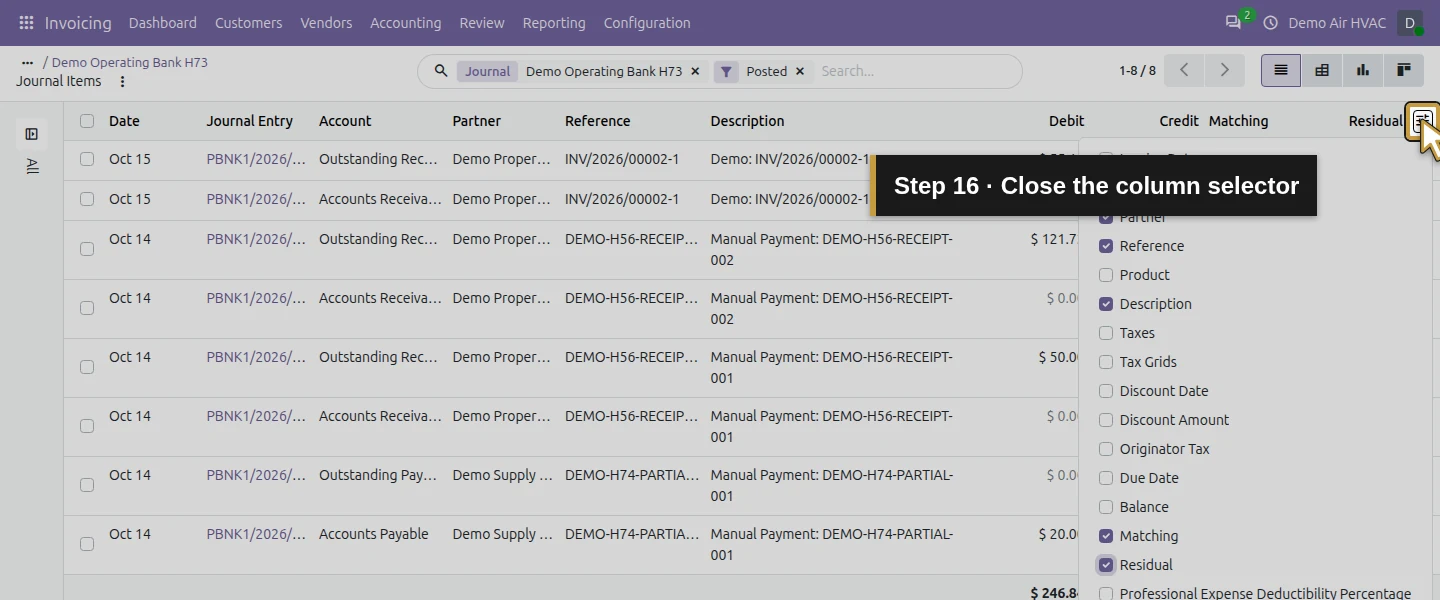Open the Demo Air HVAC company switcher
The height and width of the screenshot is (600, 1440).
click(1337, 22)
